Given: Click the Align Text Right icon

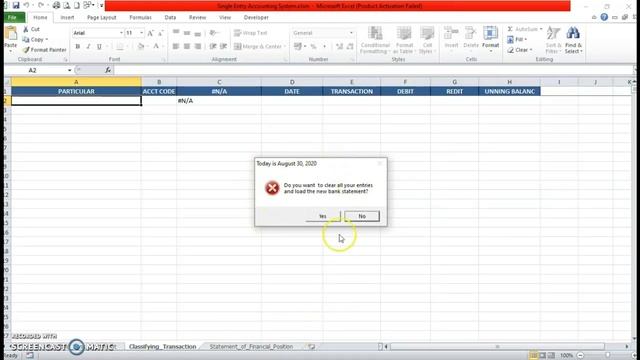Looking at the screenshot, I should pyautogui.click(x=198, y=47).
